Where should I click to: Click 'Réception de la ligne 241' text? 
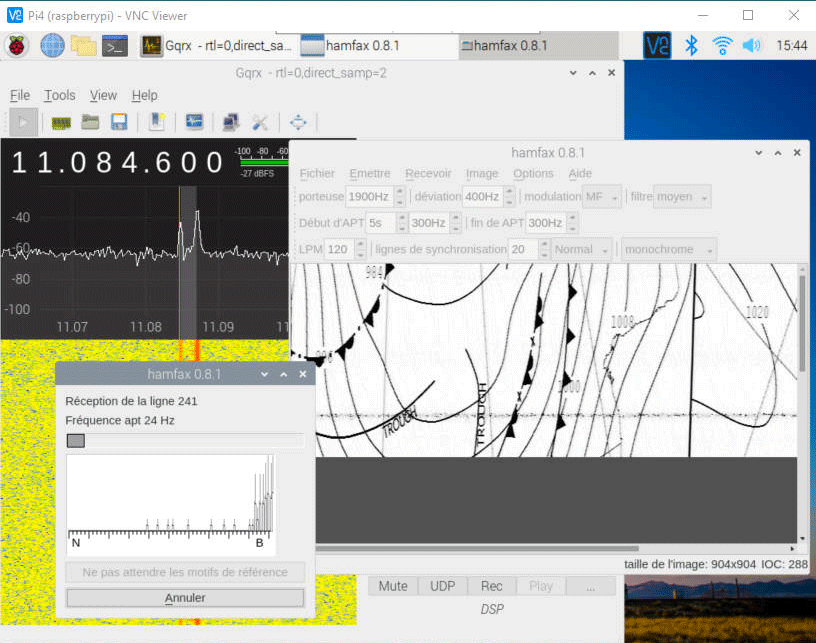(x=131, y=401)
